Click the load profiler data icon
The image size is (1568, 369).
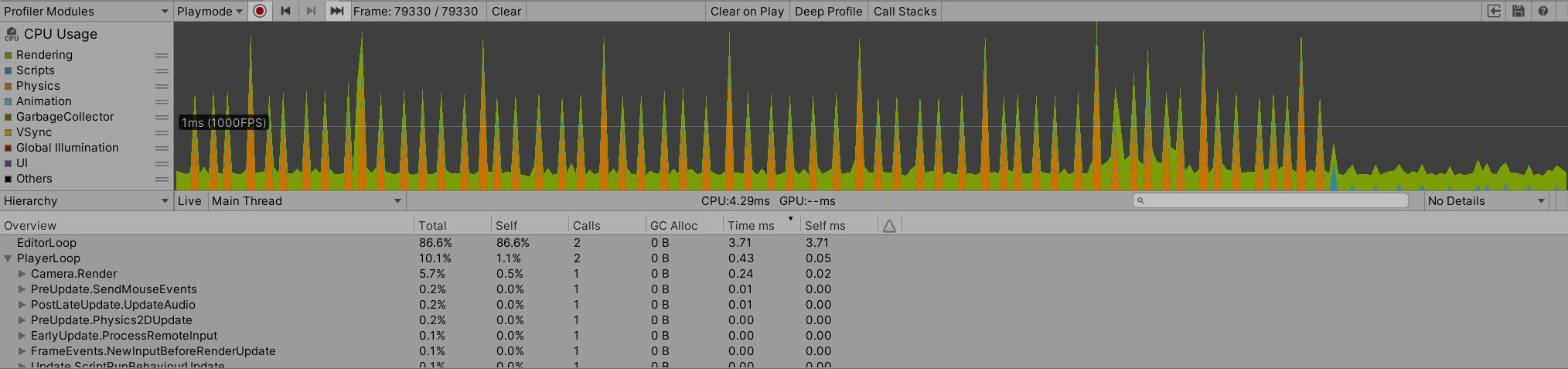click(1494, 11)
